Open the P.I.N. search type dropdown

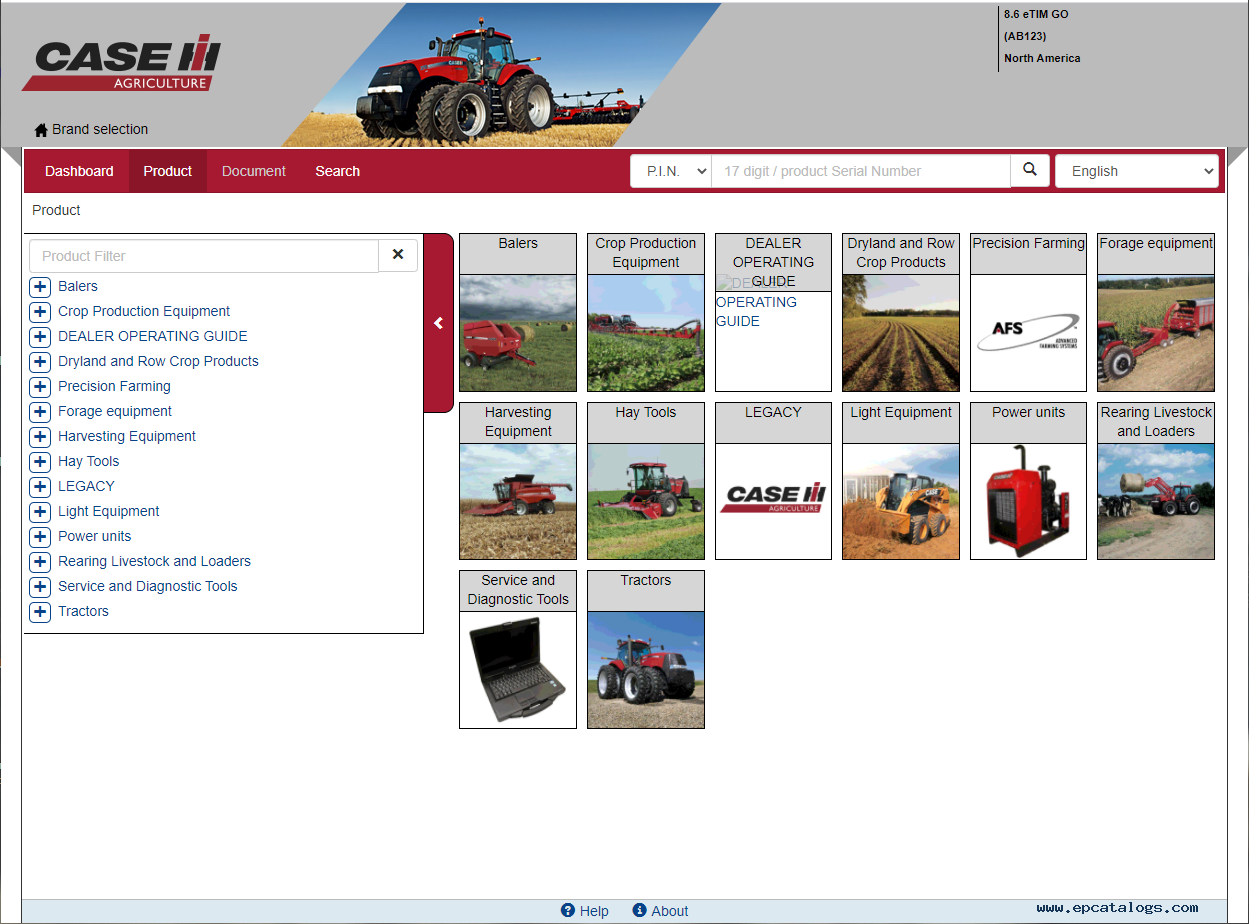pyautogui.click(x=670, y=171)
